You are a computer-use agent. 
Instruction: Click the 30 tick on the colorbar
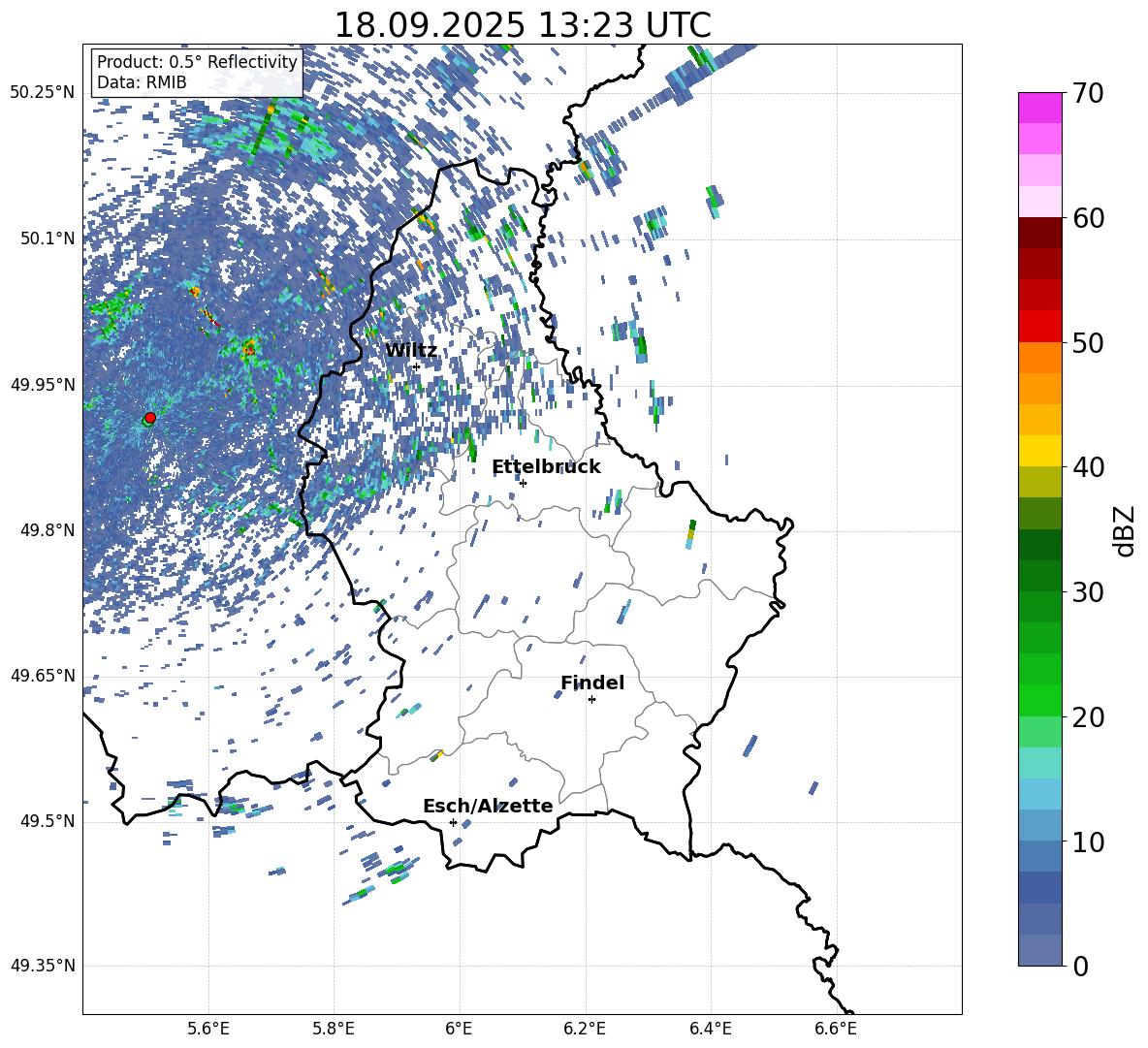pyautogui.click(x=1088, y=592)
